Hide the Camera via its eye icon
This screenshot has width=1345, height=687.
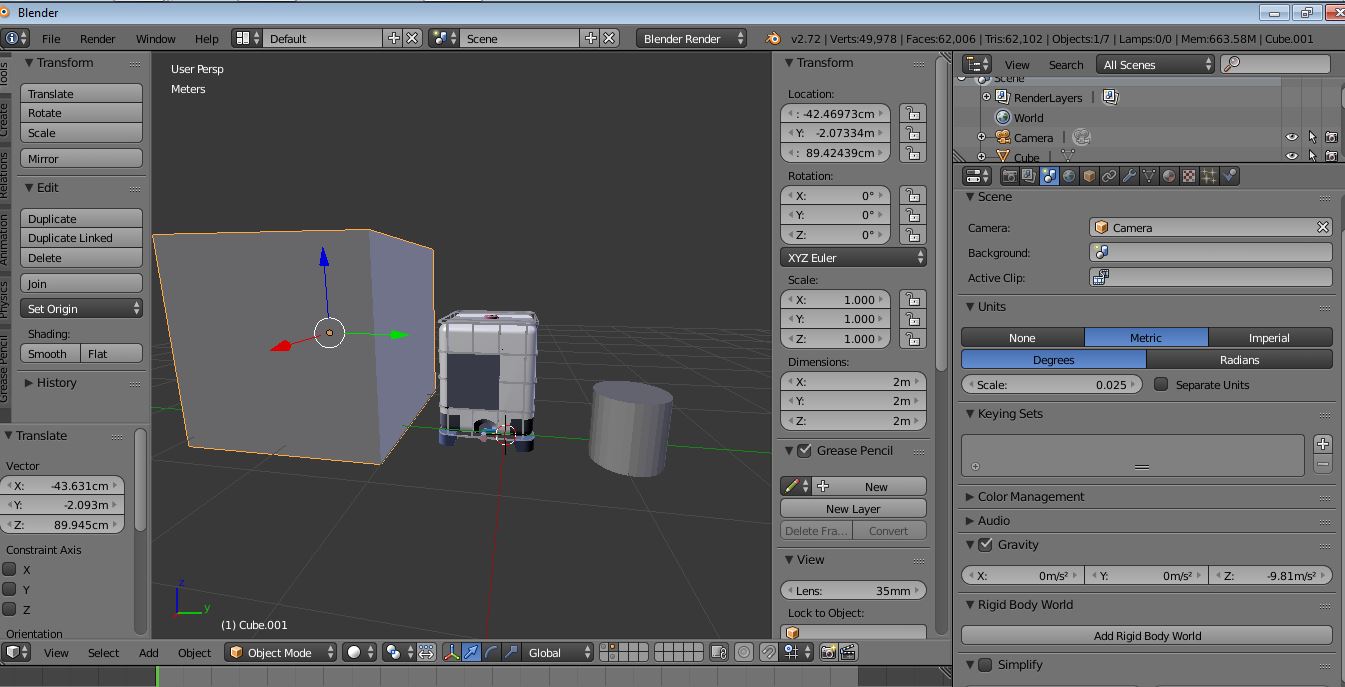[1292, 137]
